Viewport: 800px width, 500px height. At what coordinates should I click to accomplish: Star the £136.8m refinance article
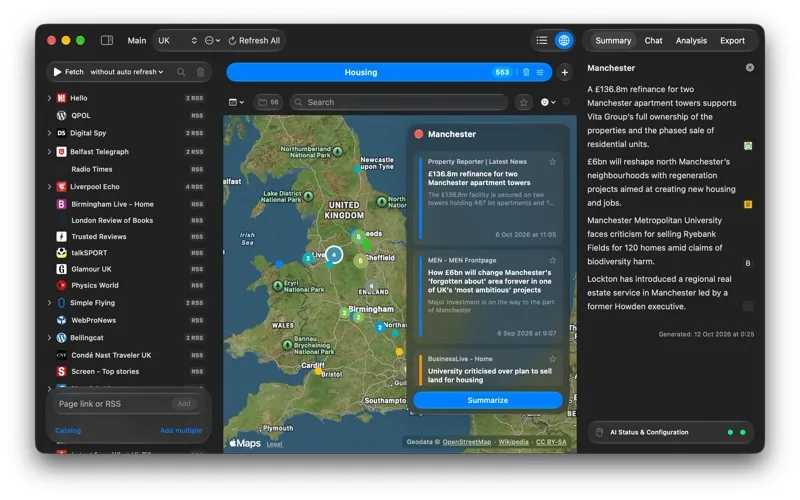pyautogui.click(x=552, y=162)
